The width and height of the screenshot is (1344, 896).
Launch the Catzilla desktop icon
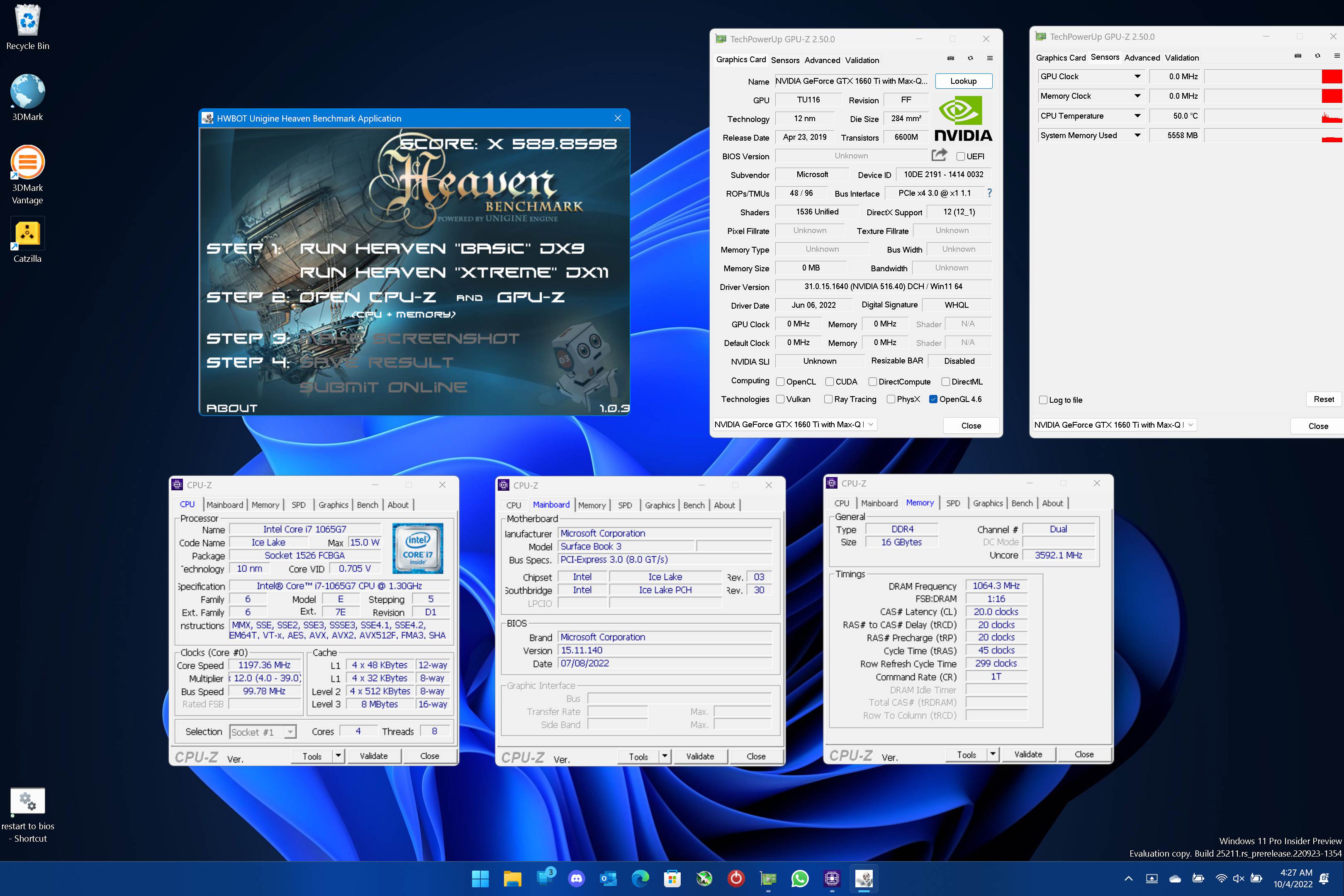pyautogui.click(x=27, y=240)
